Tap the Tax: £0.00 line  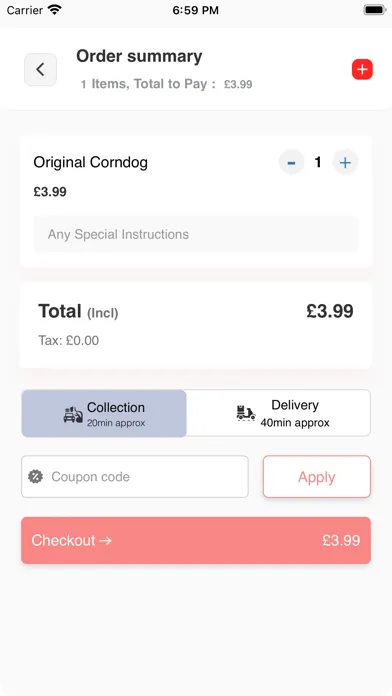[69, 340]
